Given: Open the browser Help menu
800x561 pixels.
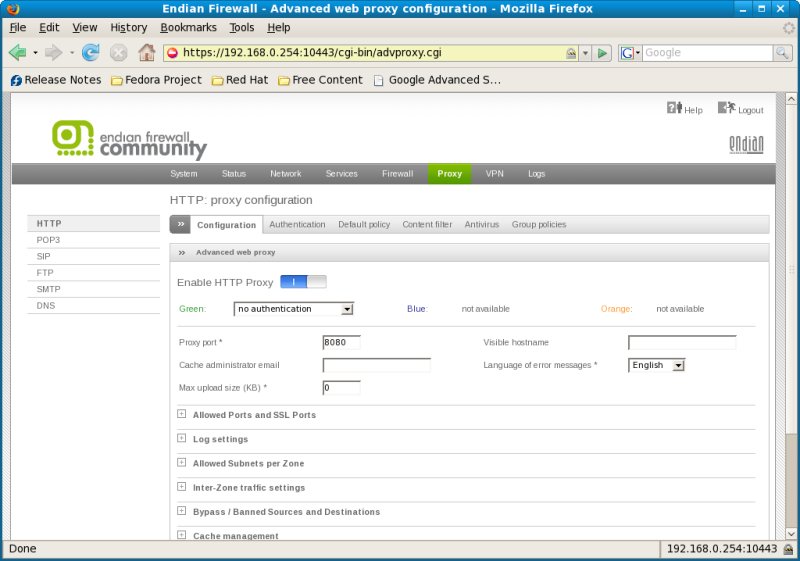Looking at the screenshot, I should [x=279, y=28].
